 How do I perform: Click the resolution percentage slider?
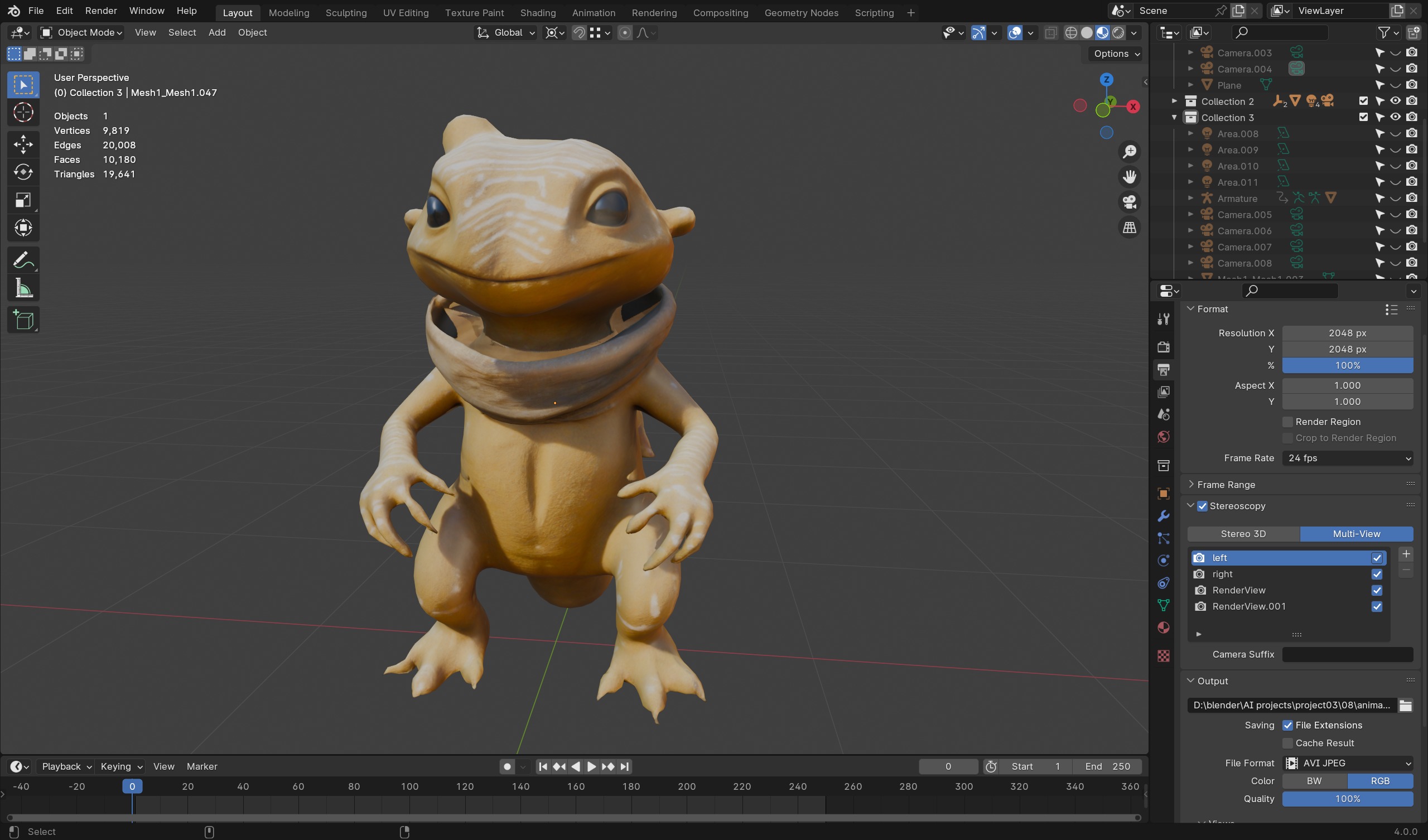point(1348,365)
